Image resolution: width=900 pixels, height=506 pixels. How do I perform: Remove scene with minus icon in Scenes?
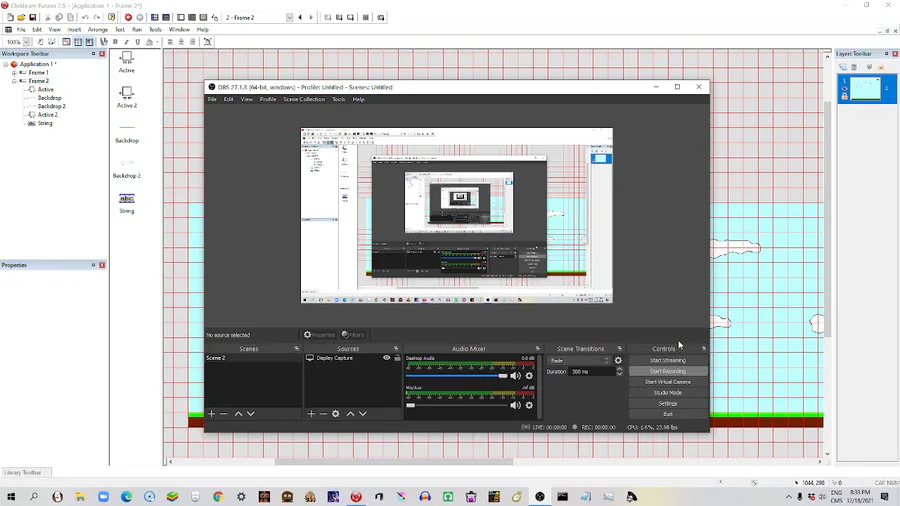click(224, 414)
